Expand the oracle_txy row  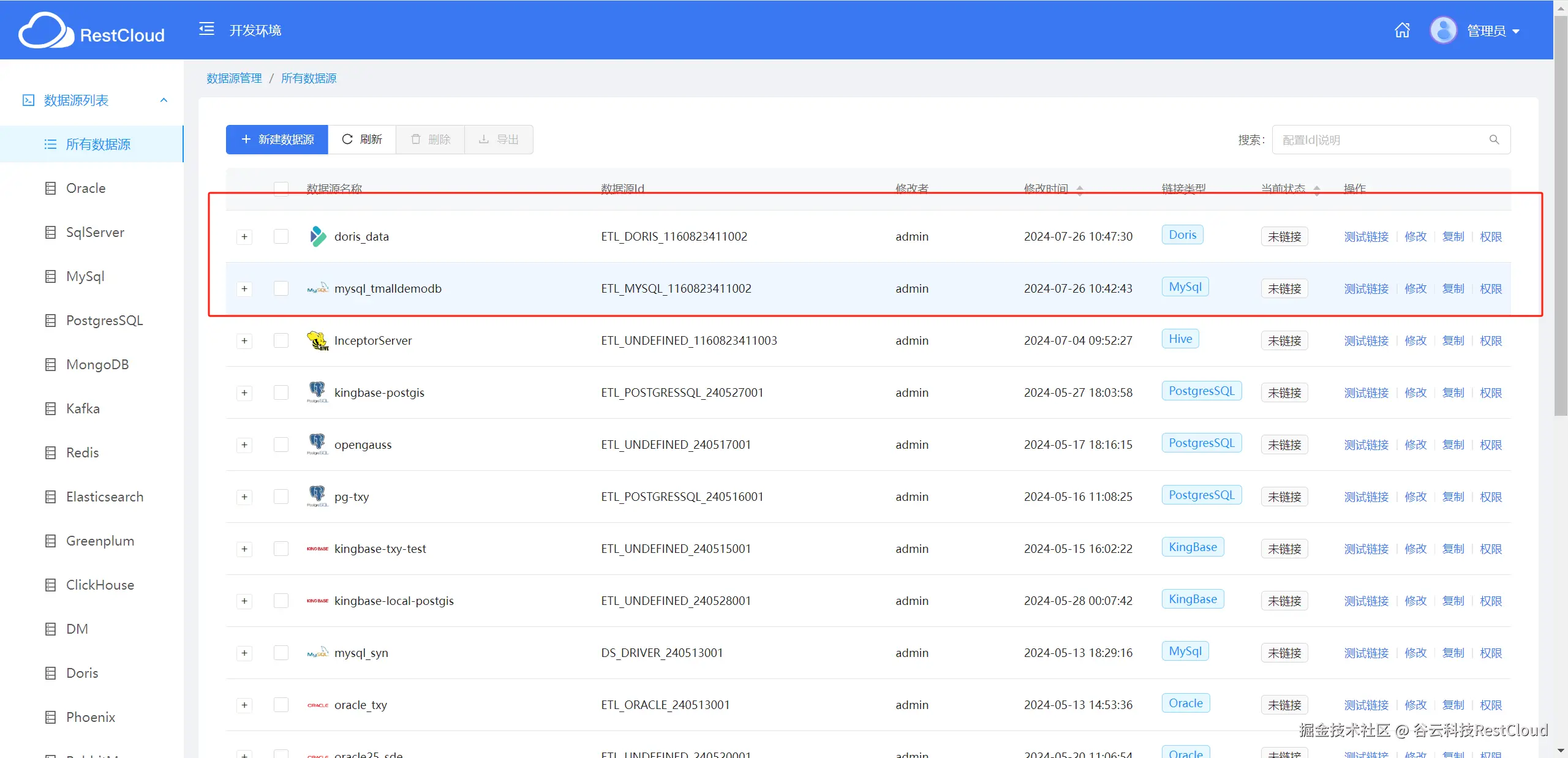244,705
